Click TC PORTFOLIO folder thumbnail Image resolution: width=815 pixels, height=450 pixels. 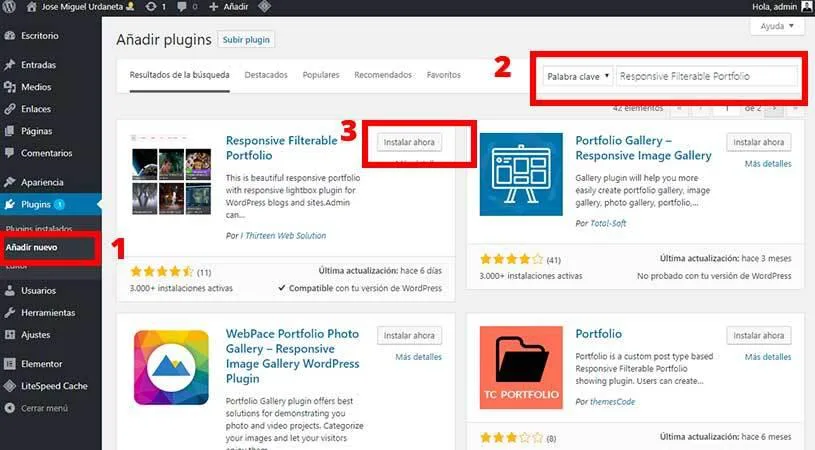(x=521, y=368)
